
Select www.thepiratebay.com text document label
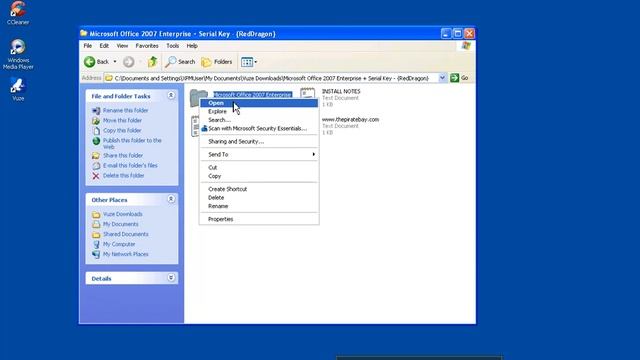(350, 120)
